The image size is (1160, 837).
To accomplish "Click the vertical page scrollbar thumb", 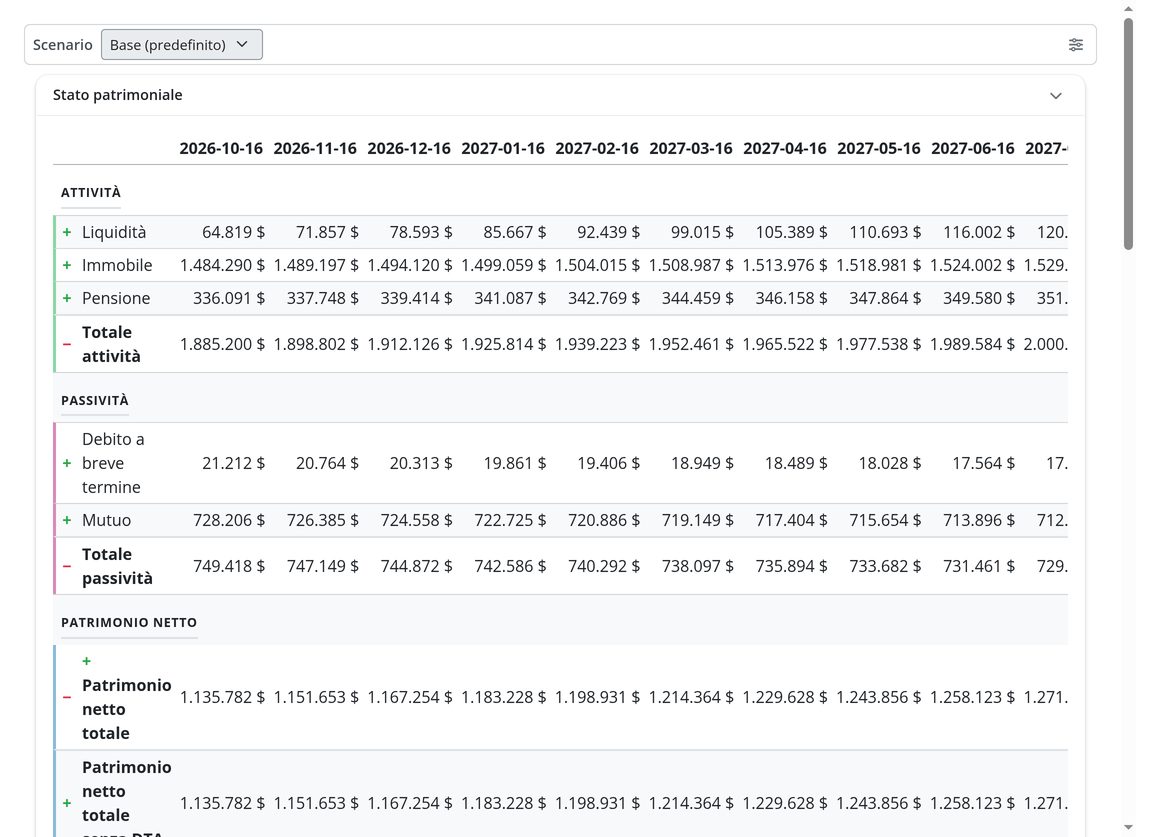I will coord(1128,134).
